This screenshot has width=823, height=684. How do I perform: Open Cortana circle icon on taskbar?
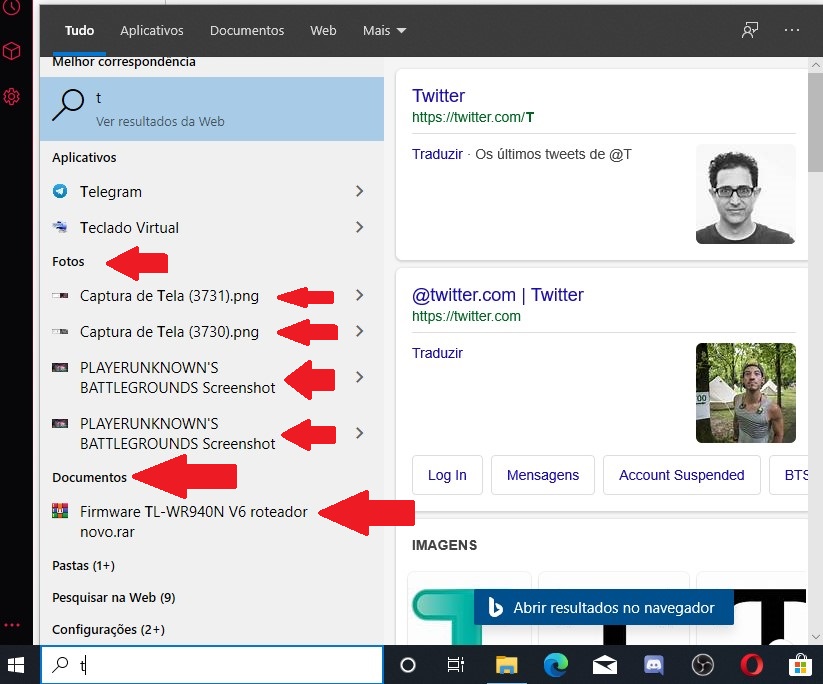(408, 665)
